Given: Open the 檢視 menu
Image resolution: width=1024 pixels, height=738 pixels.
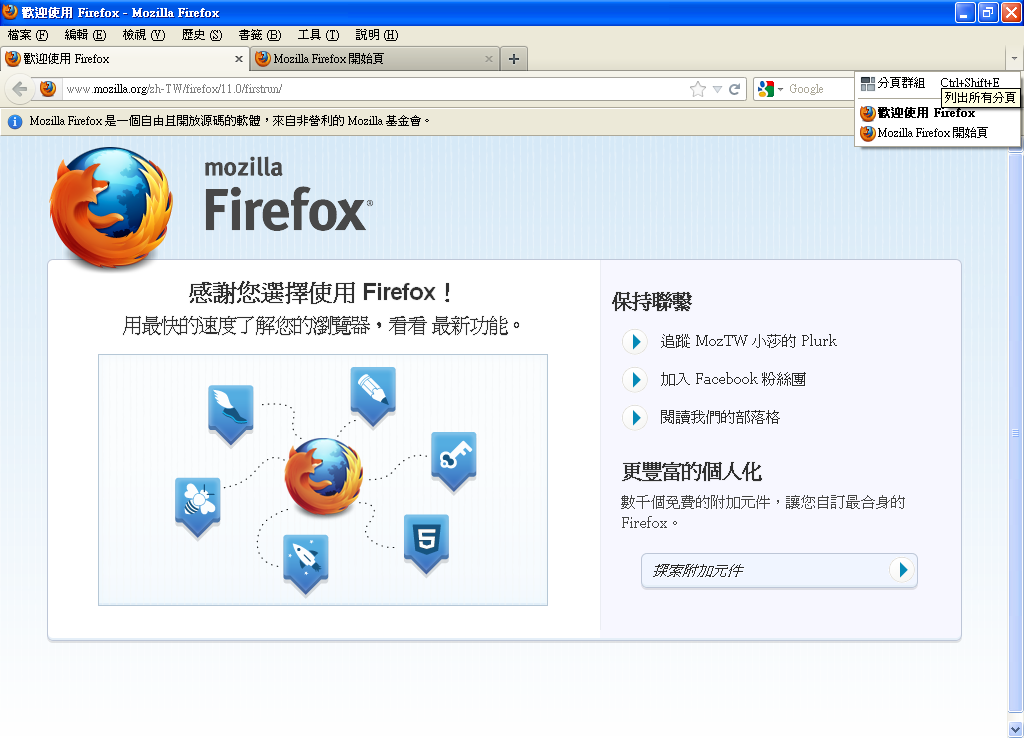Looking at the screenshot, I should (144, 35).
